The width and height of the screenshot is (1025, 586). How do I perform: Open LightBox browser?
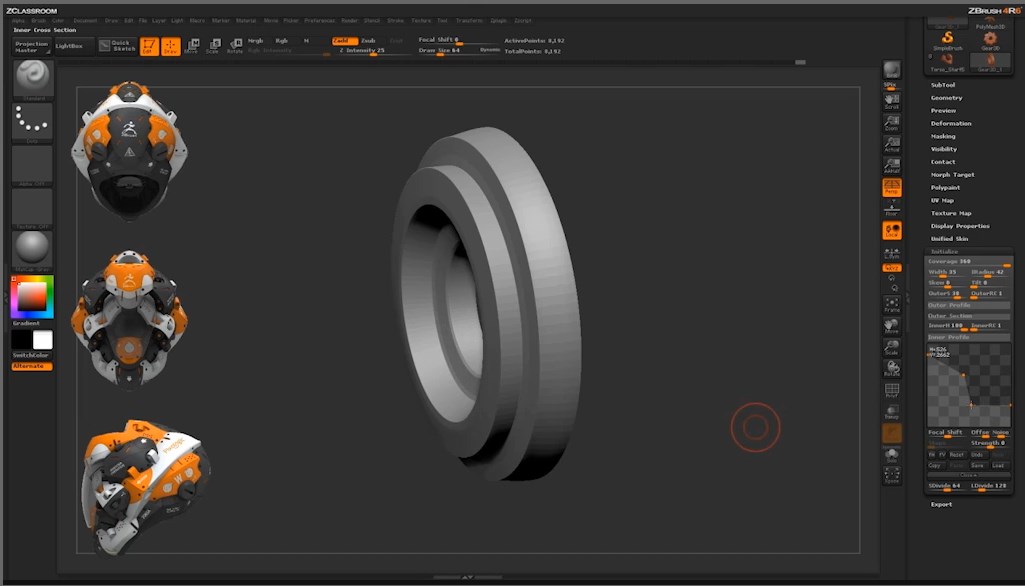(x=74, y=46)
